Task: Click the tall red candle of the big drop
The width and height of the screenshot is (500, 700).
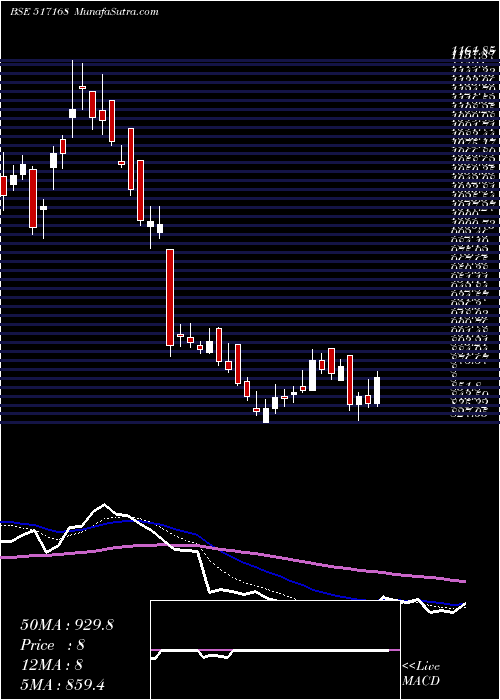Action: click(x=170, y=298)
